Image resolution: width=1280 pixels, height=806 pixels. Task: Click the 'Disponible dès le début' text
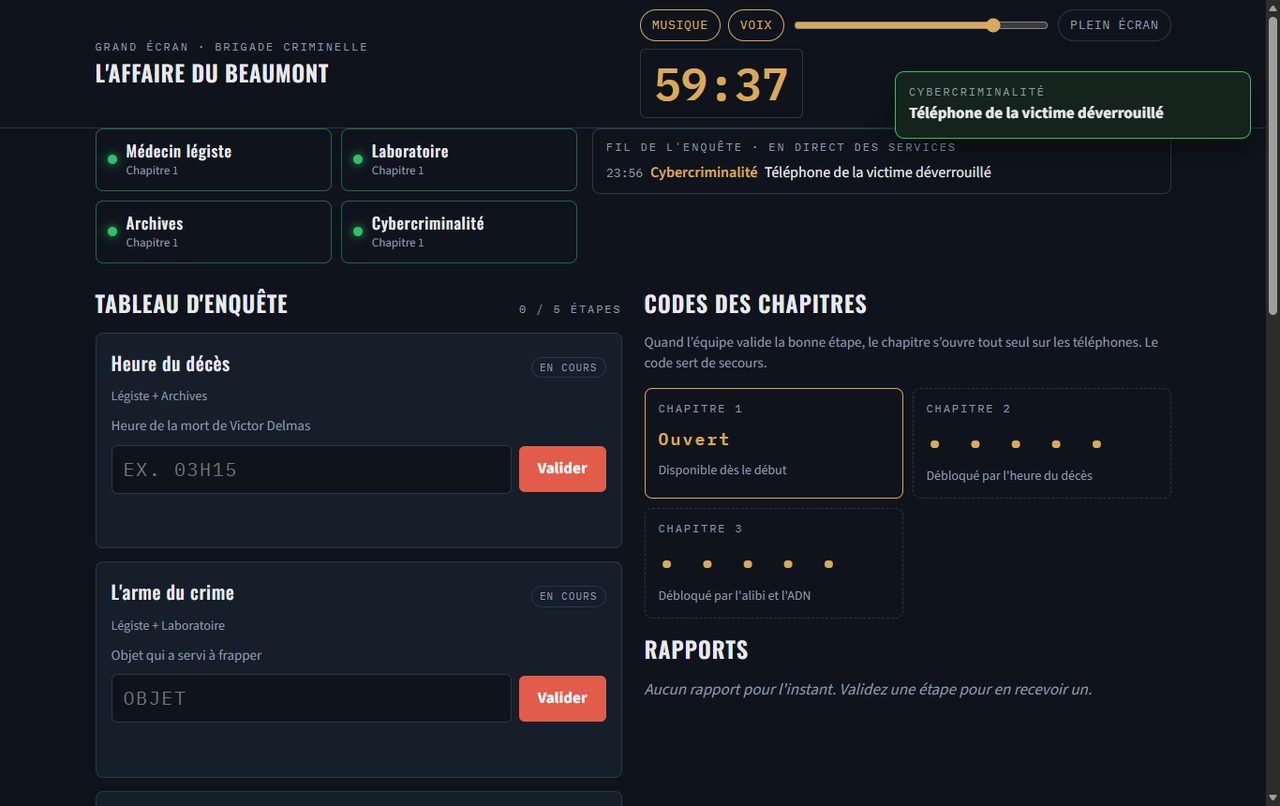[722, 470]
